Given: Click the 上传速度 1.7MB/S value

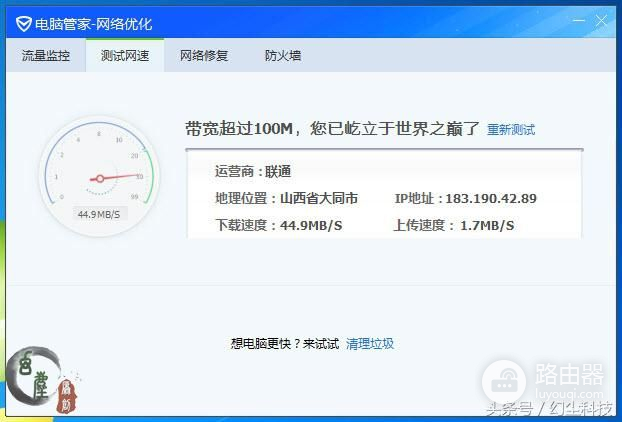Looking at the screenshot, I should [487, 226].
